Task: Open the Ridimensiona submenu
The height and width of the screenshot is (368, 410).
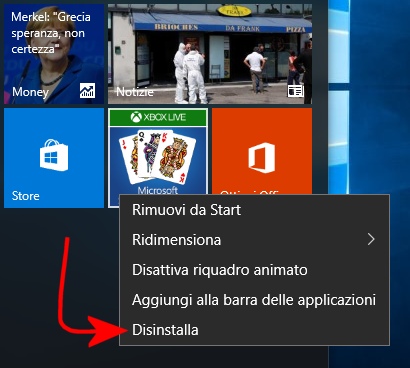Action: click(254, 240)
